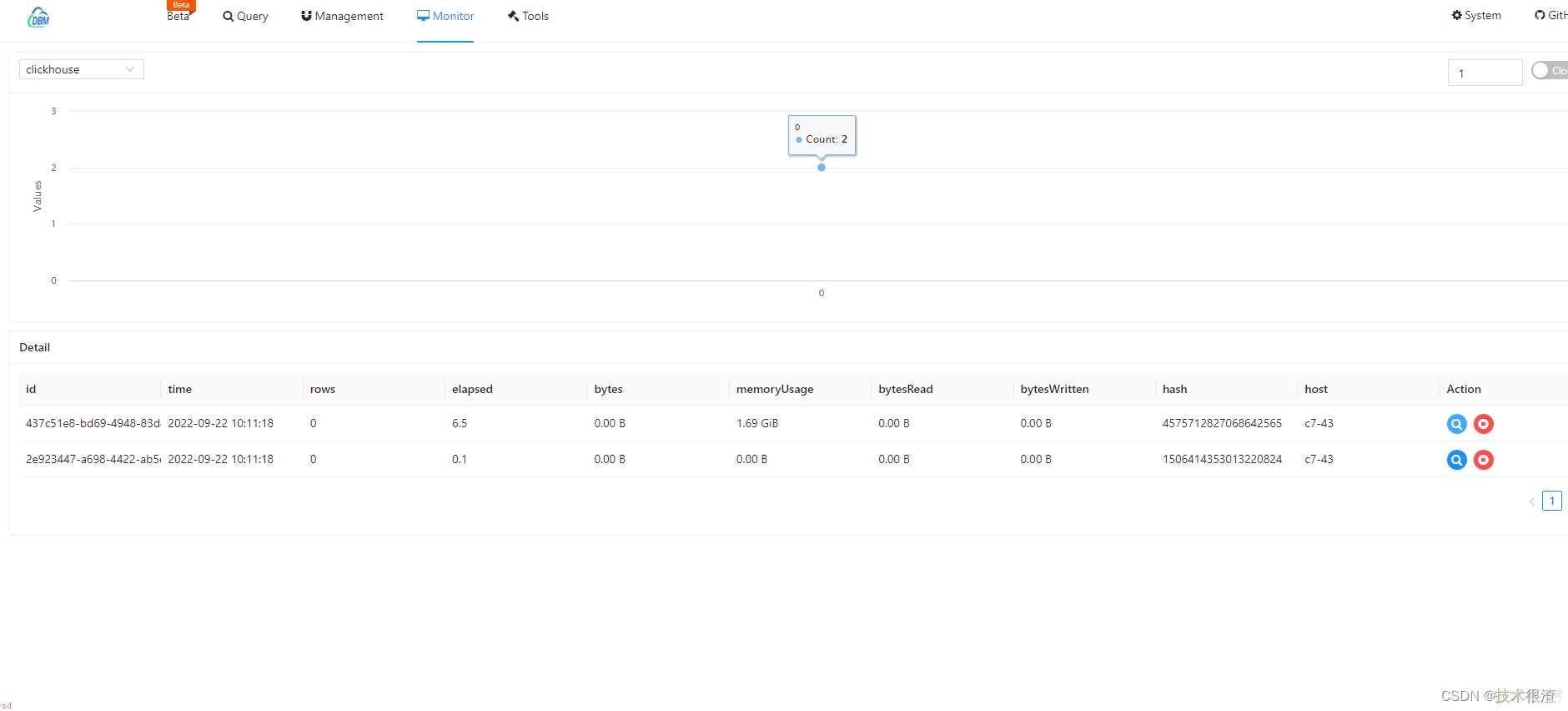View details of query 437c51e8 with magnifier icon
This screenshot has height=711, width=1568.
click(1456, 424)
